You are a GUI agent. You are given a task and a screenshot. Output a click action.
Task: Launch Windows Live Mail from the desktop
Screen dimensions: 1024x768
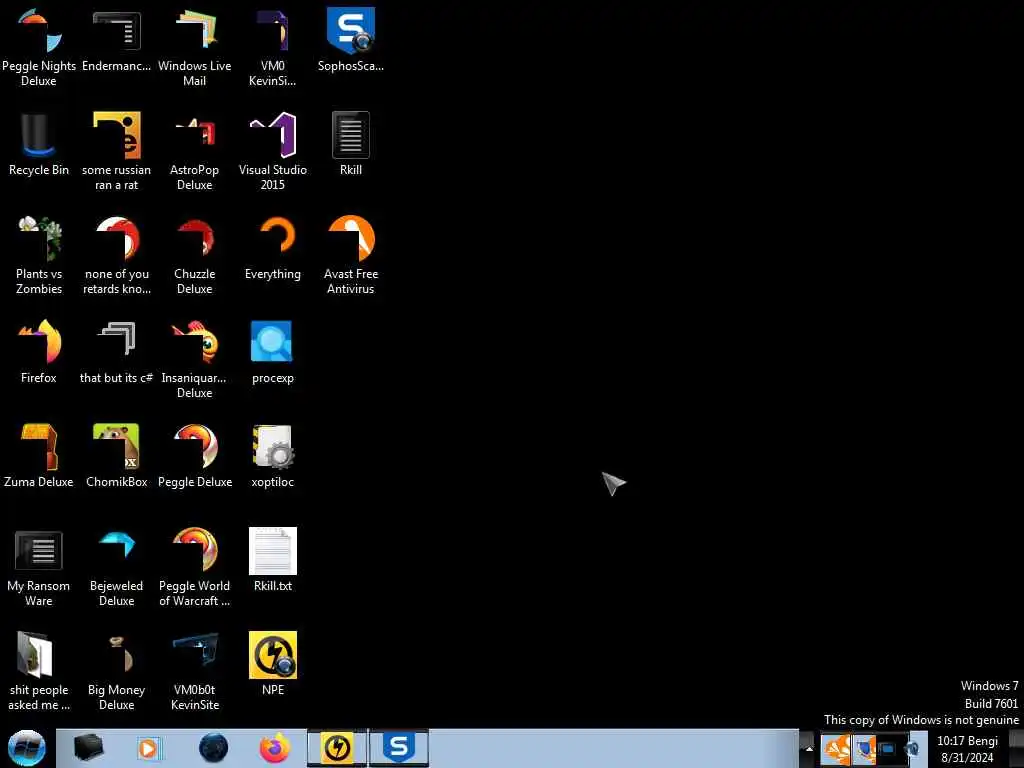point(195,47)
